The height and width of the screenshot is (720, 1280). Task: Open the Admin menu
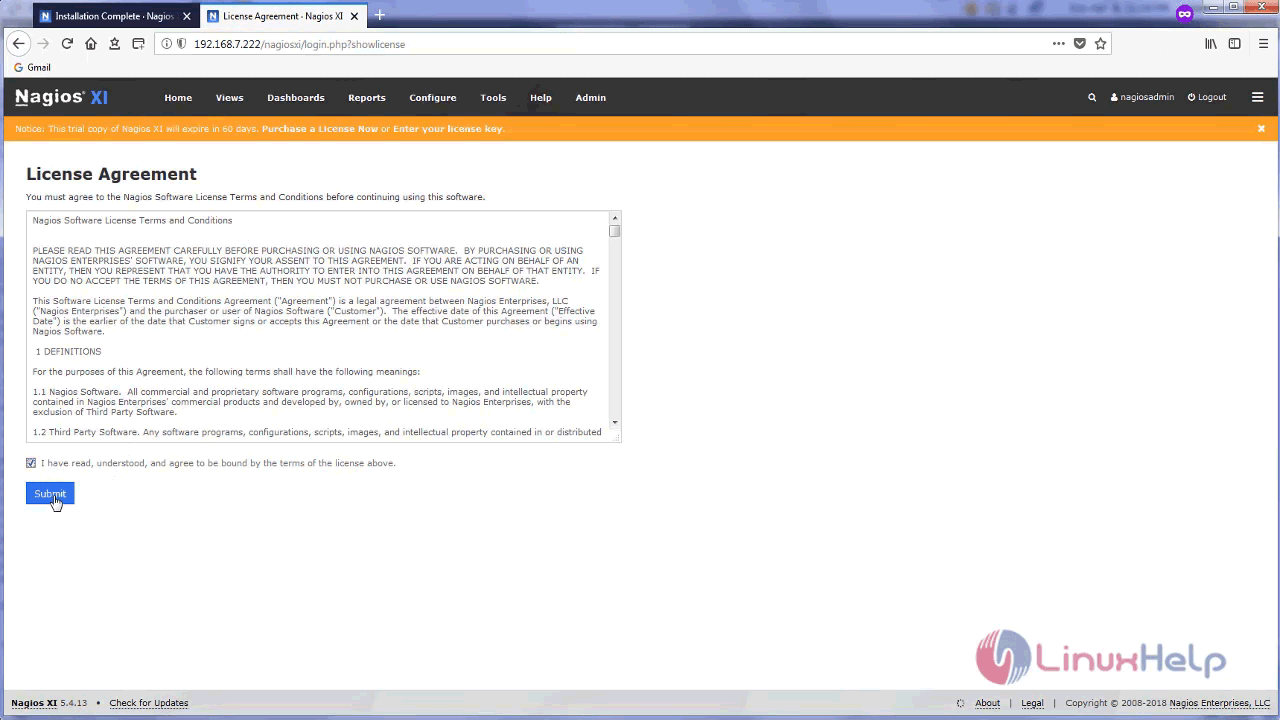(590, 97)
